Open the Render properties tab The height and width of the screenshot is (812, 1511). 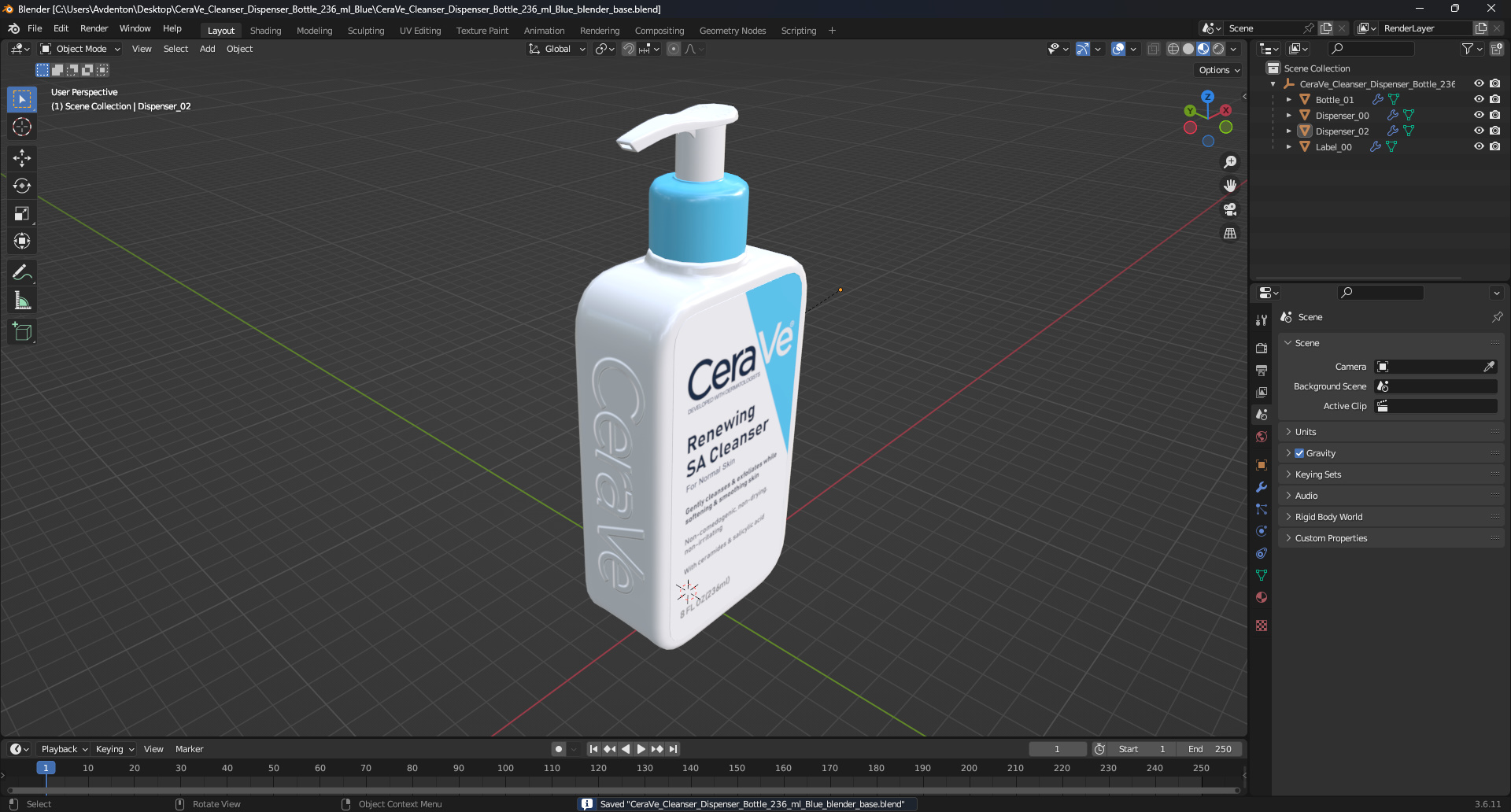[x=1262, y=348]
